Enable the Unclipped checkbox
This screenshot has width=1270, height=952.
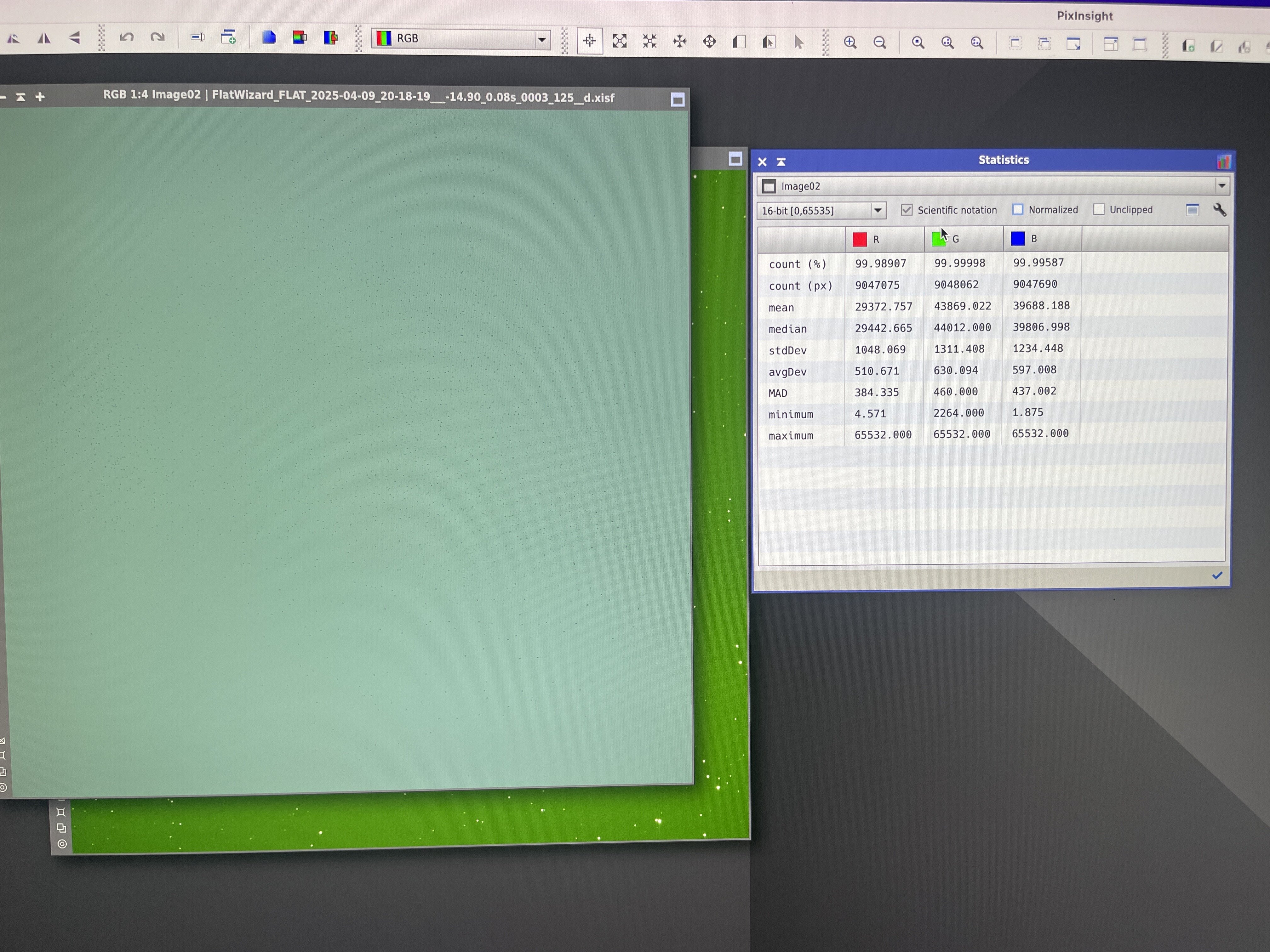pyautogui.click(x=1098, y=209)
